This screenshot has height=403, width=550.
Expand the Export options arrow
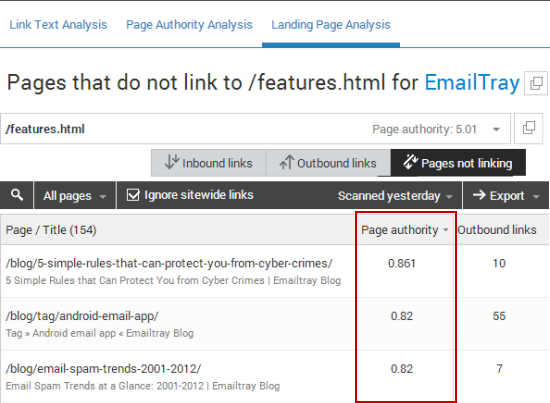[x=536, y=196]
